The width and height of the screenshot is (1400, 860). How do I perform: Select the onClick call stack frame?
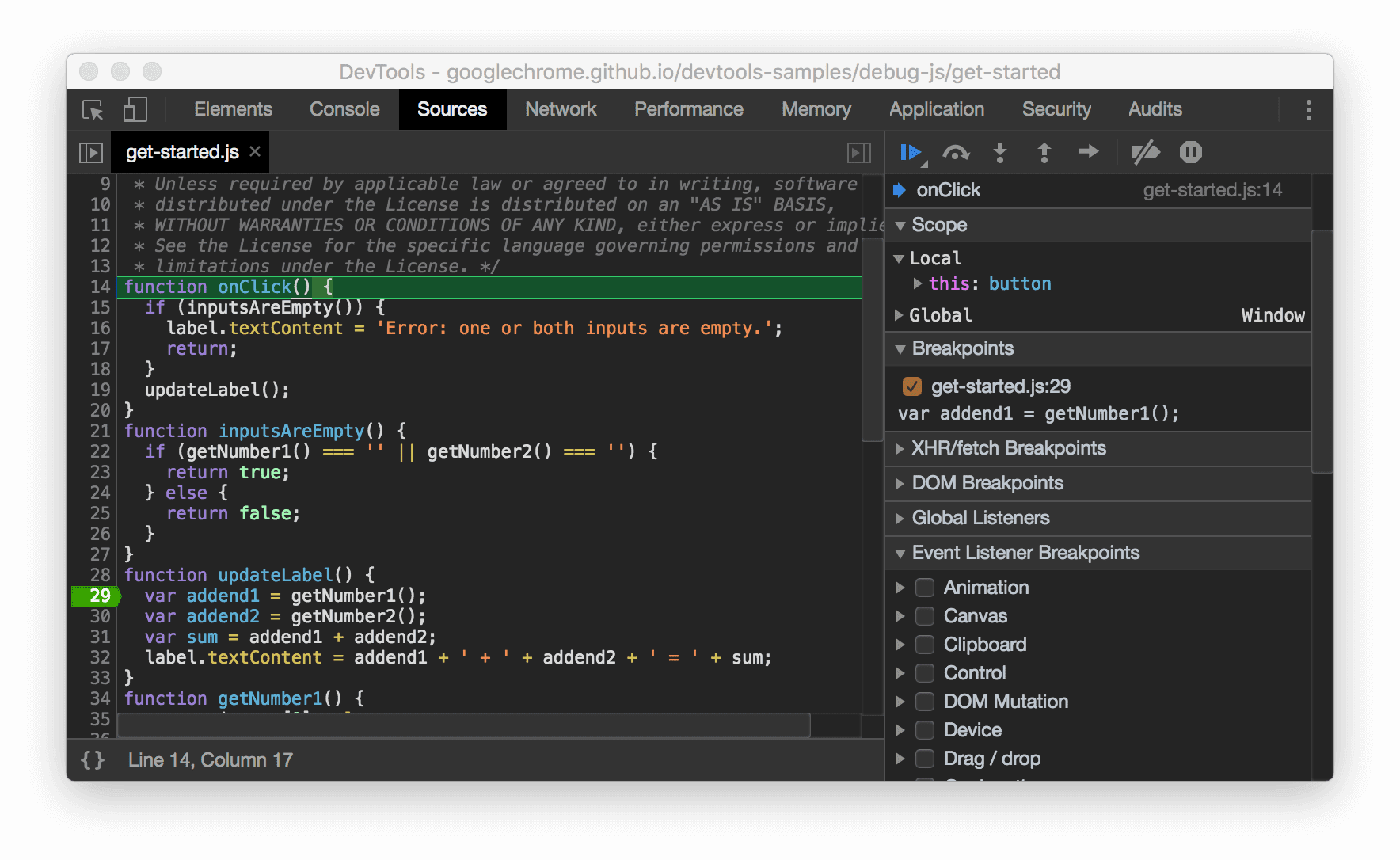point(948,190)
